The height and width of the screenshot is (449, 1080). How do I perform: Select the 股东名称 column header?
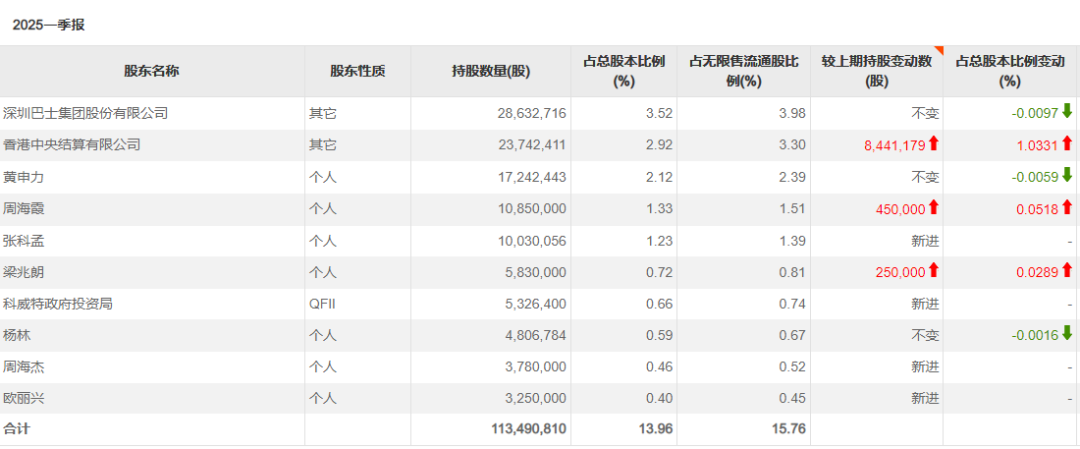coord(152,71)
